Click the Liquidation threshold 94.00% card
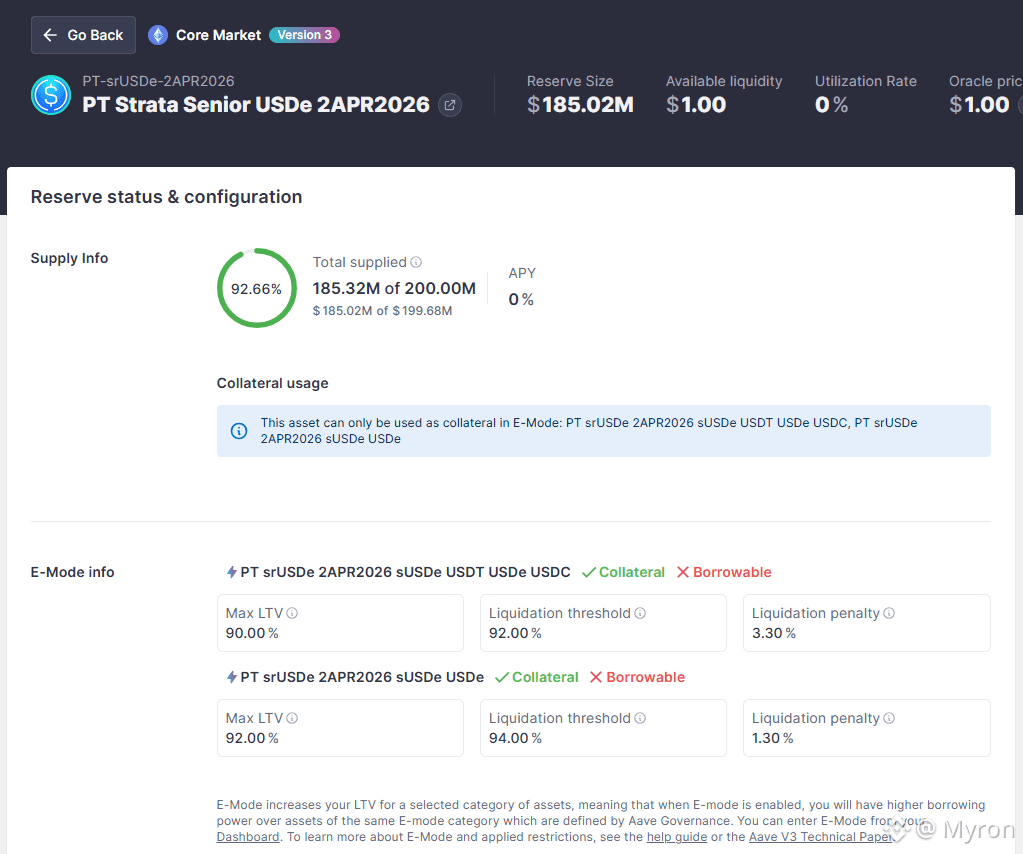The height and width of the screenshot is (854, 1023). coord(603,728)
